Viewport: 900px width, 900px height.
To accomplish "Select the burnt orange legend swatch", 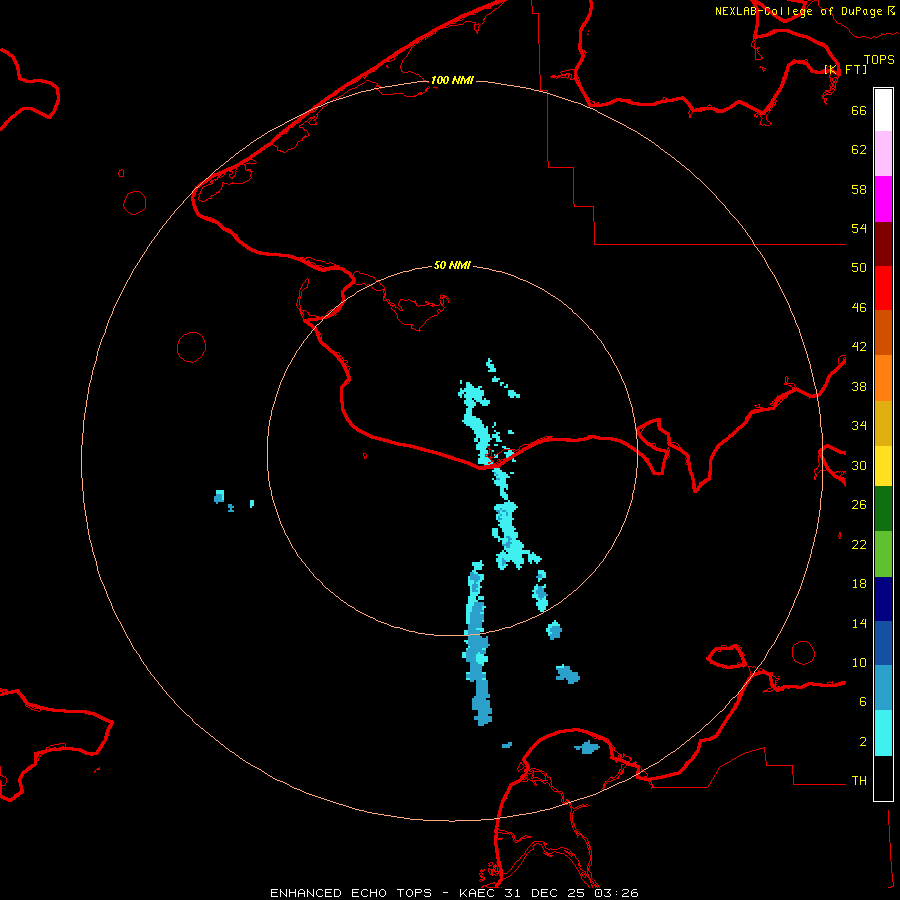I will [x=883, y=333].
